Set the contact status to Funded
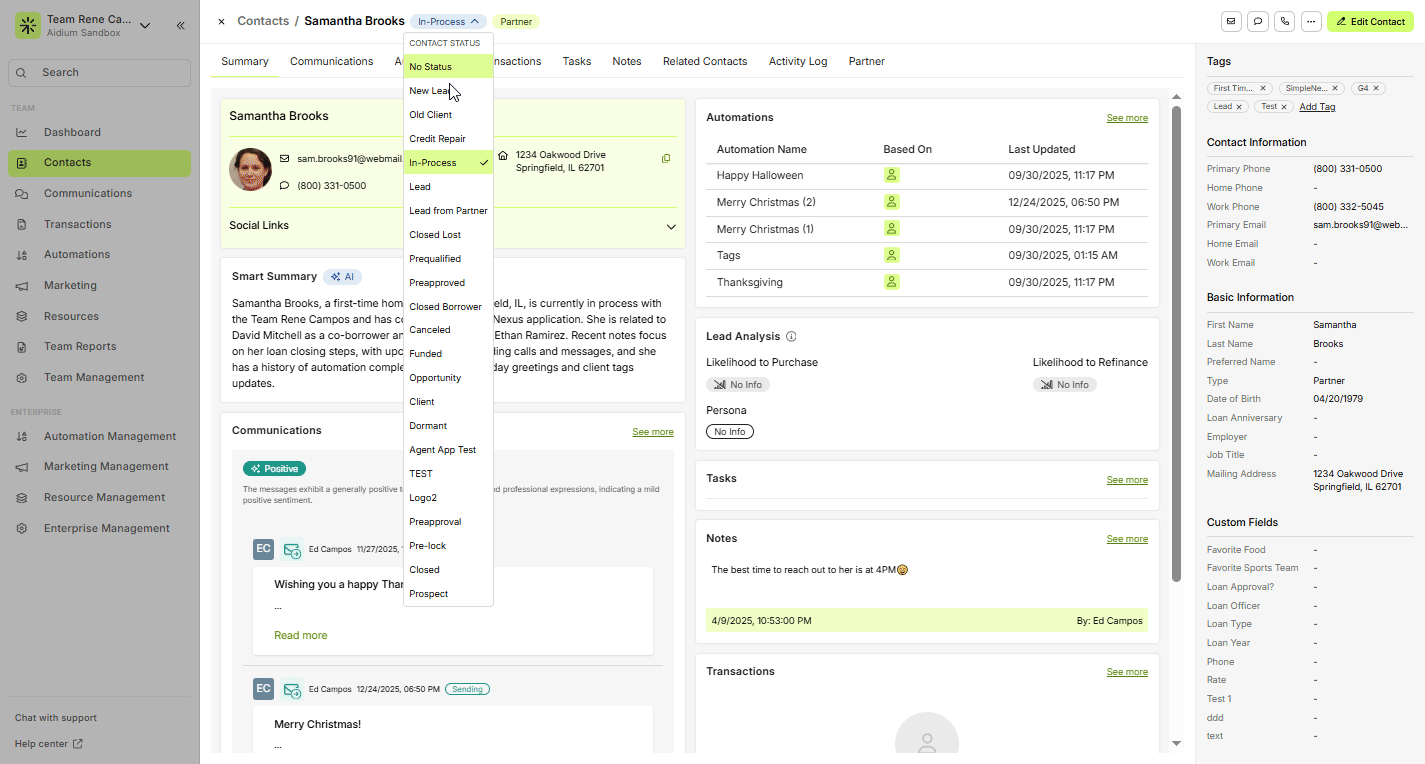This screenshot has width=1425, height=764. (x=425, y=354)
